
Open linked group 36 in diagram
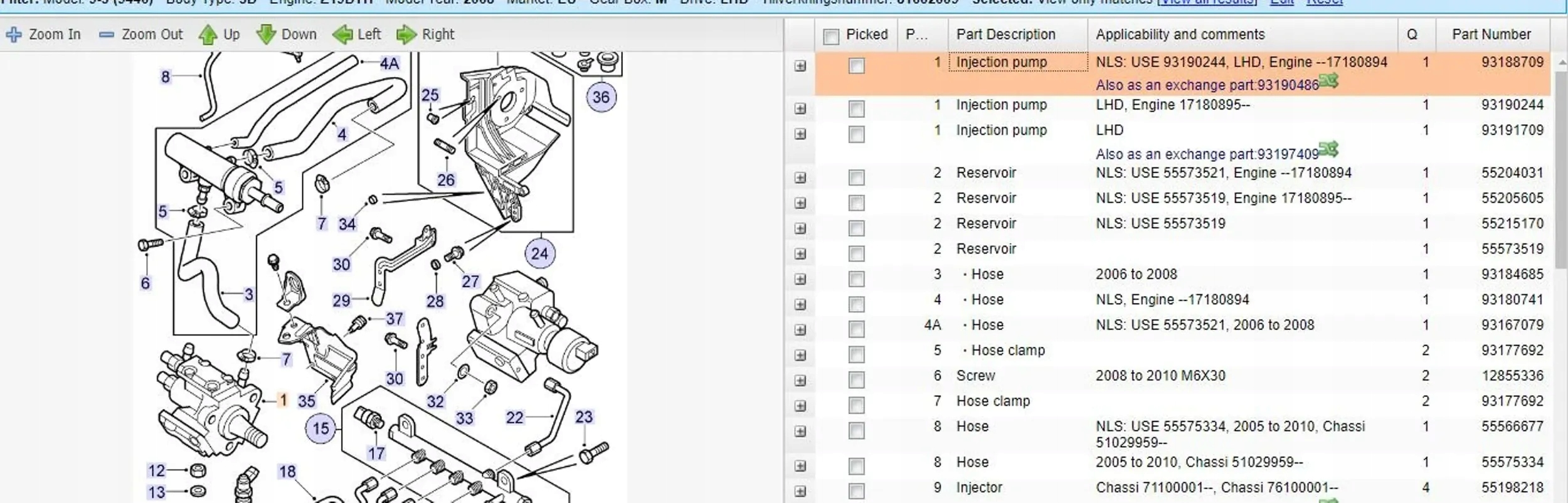pos(600,97)
